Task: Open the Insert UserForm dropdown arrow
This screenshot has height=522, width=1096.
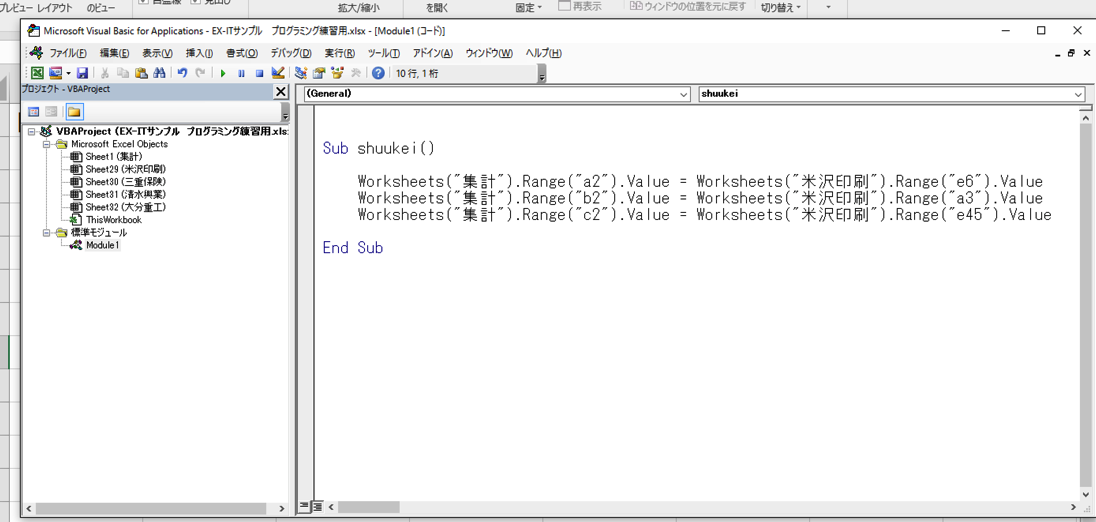Action: [x=68, y=73]
